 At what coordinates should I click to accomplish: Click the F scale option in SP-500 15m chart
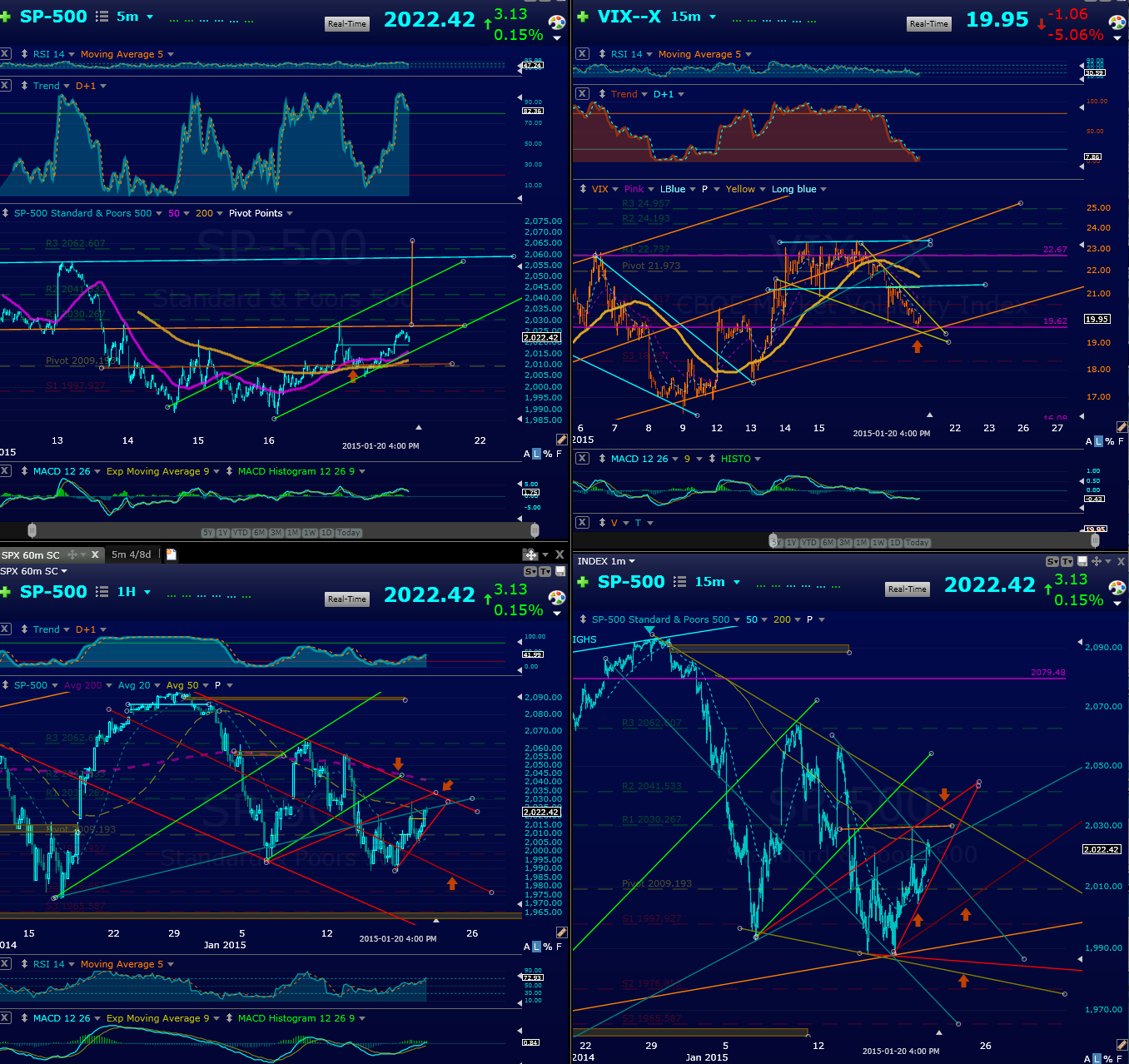(1120, 1059)
